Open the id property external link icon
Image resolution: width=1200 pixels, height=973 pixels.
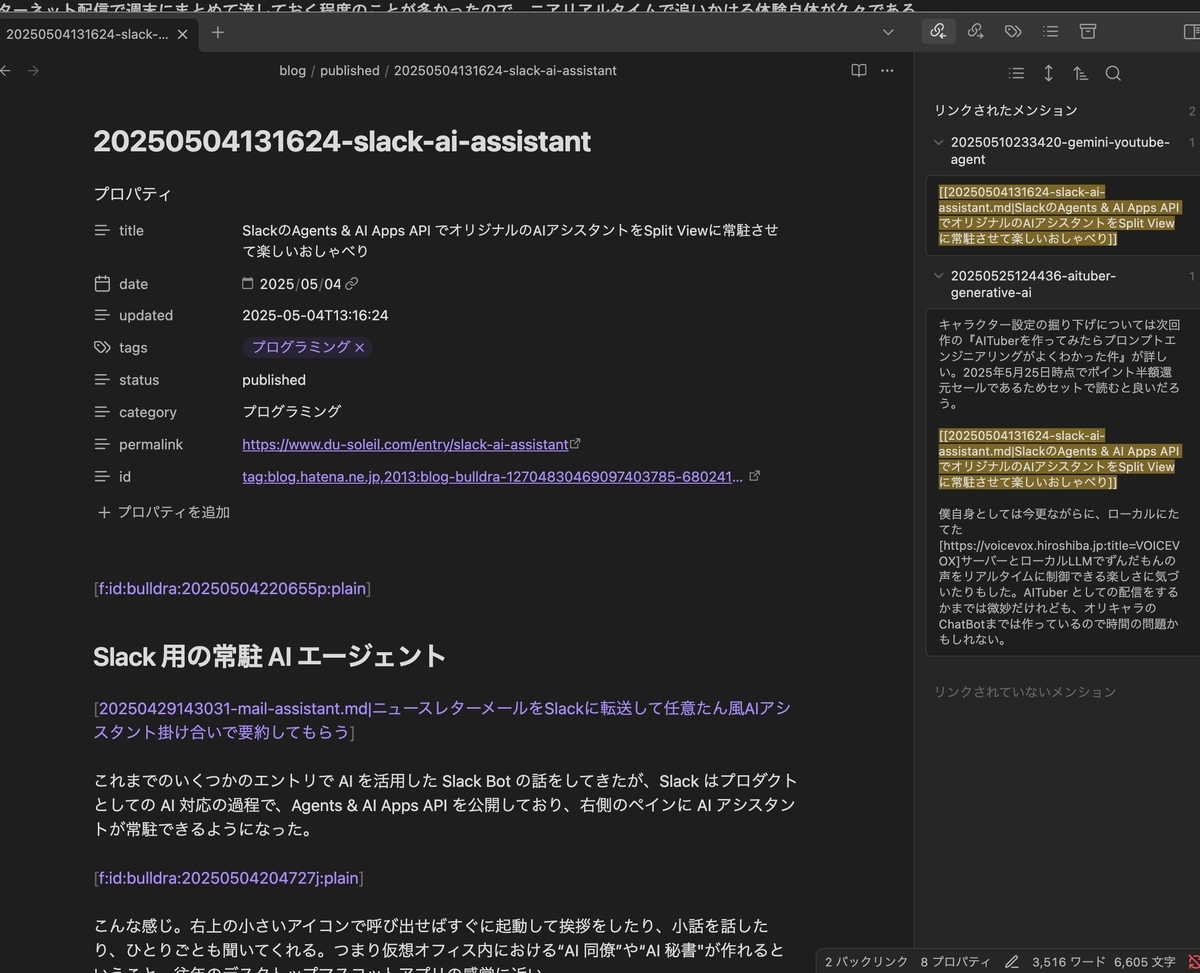point(754,476)
